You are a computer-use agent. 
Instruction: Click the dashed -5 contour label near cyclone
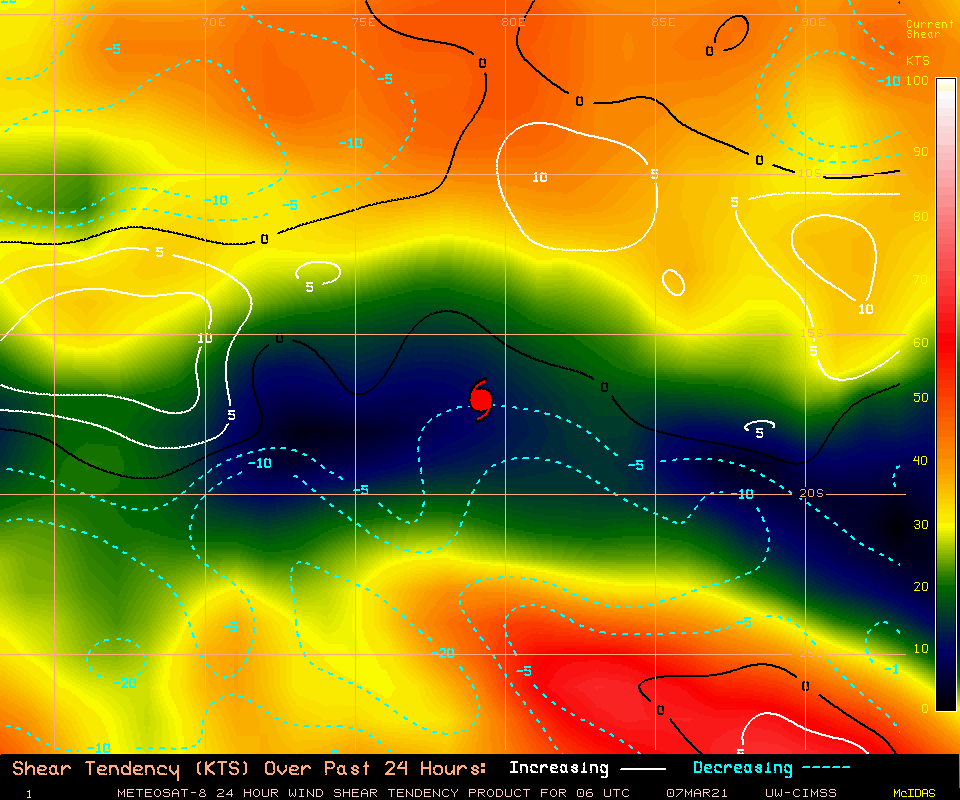634,465
